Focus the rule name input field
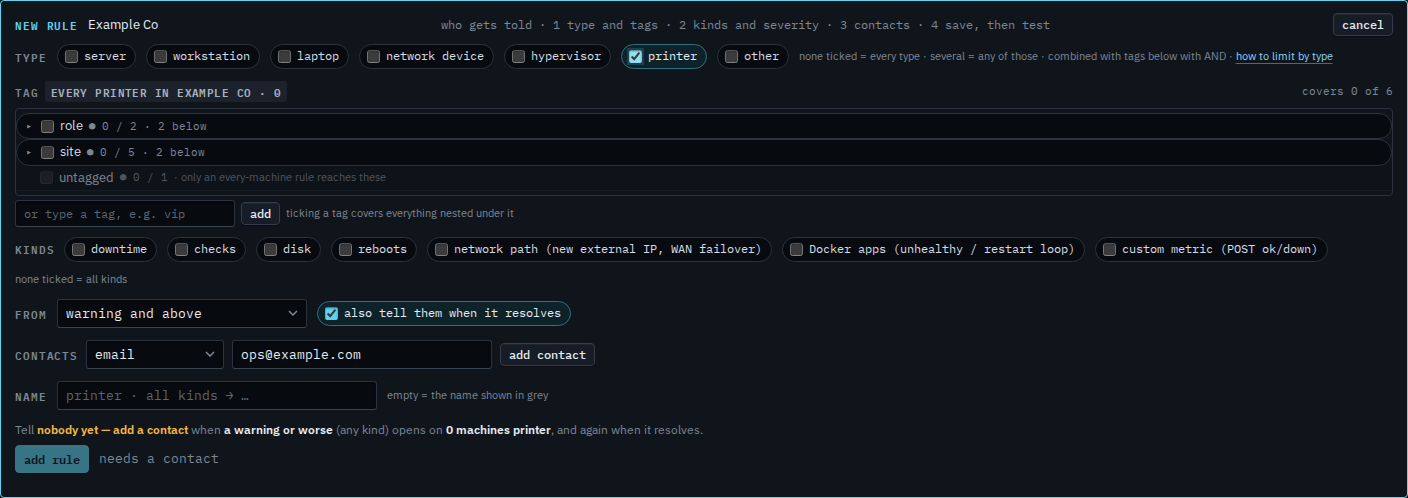Image resolution: width=1408 pixels, height=498 pixels. pos(217,396)
